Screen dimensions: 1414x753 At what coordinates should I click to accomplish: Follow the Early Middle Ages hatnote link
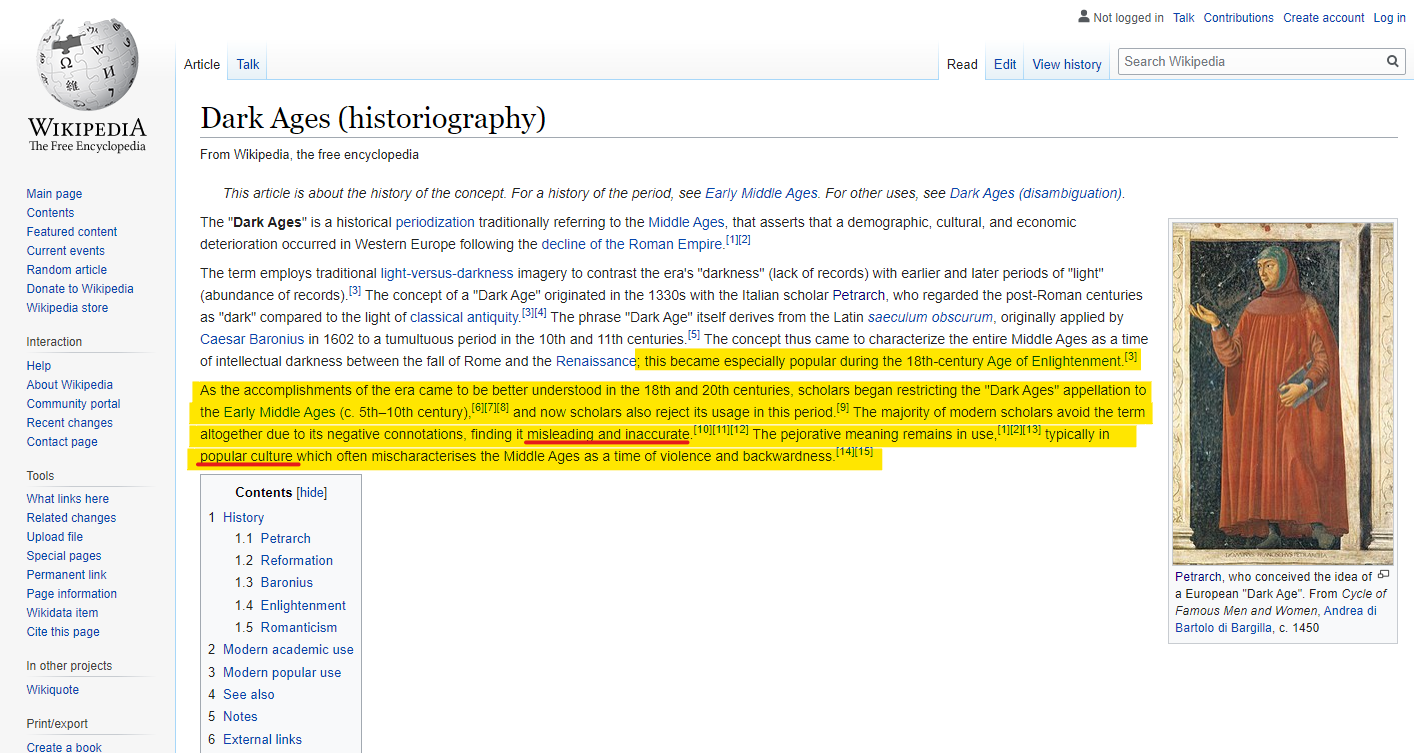761,193
